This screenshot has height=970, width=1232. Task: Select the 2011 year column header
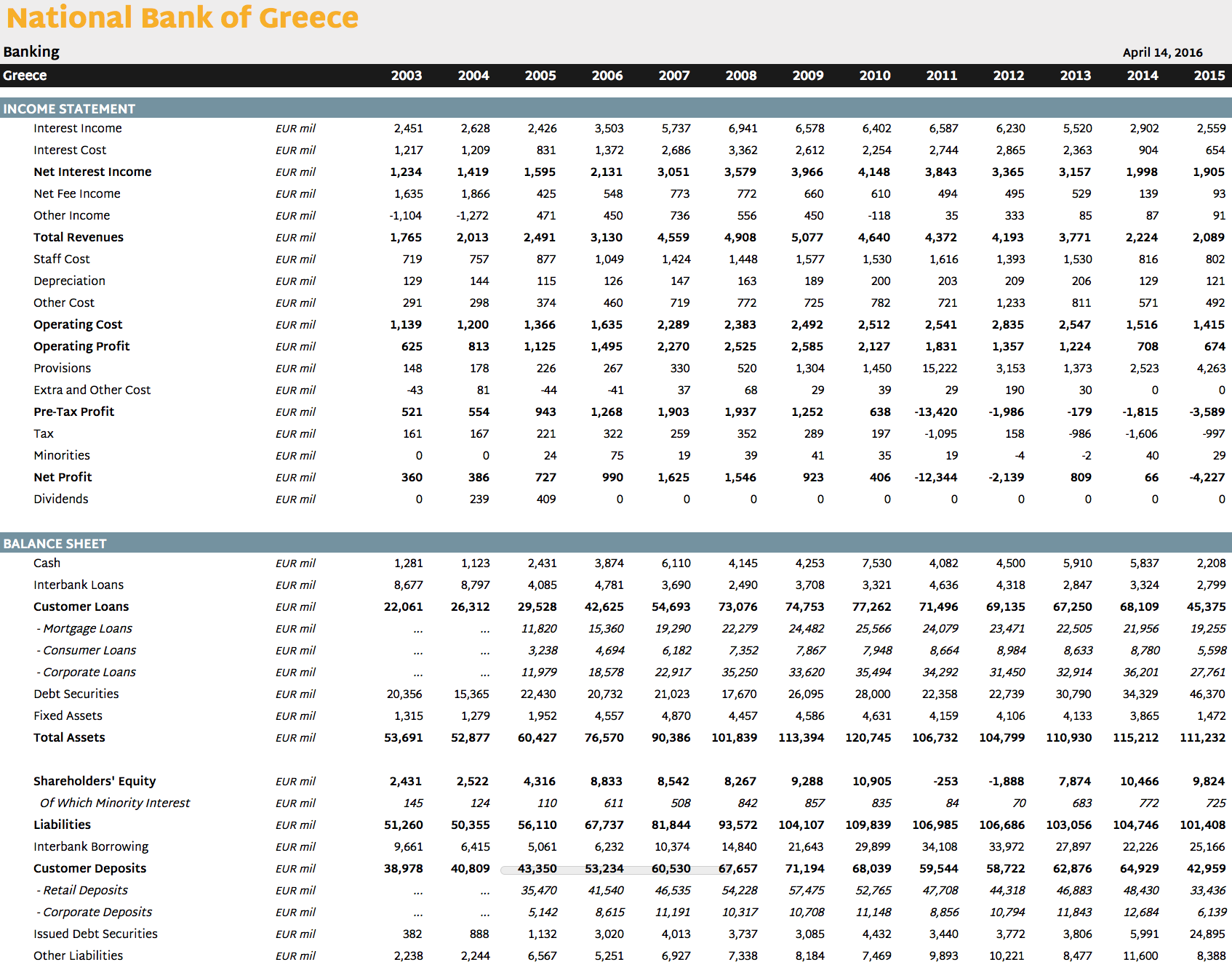coord(942,76)
